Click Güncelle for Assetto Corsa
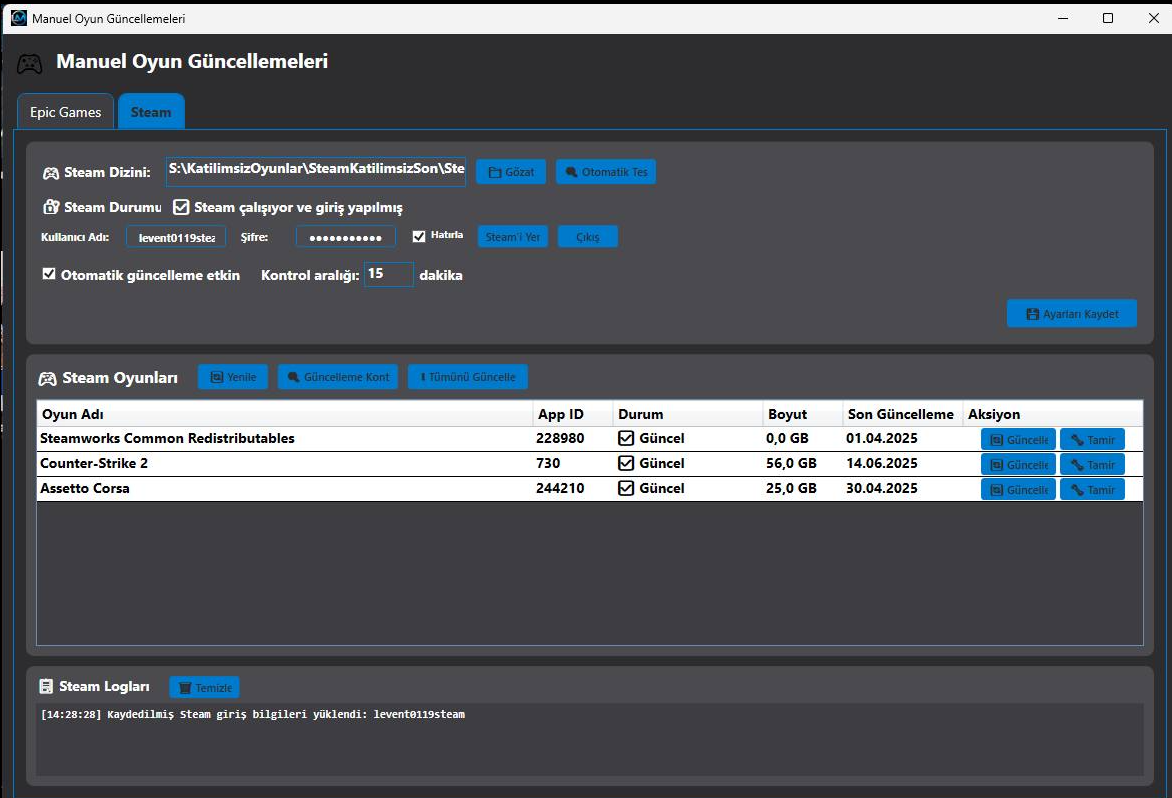Screen dimensions: 1172x798 [1018, 489]
